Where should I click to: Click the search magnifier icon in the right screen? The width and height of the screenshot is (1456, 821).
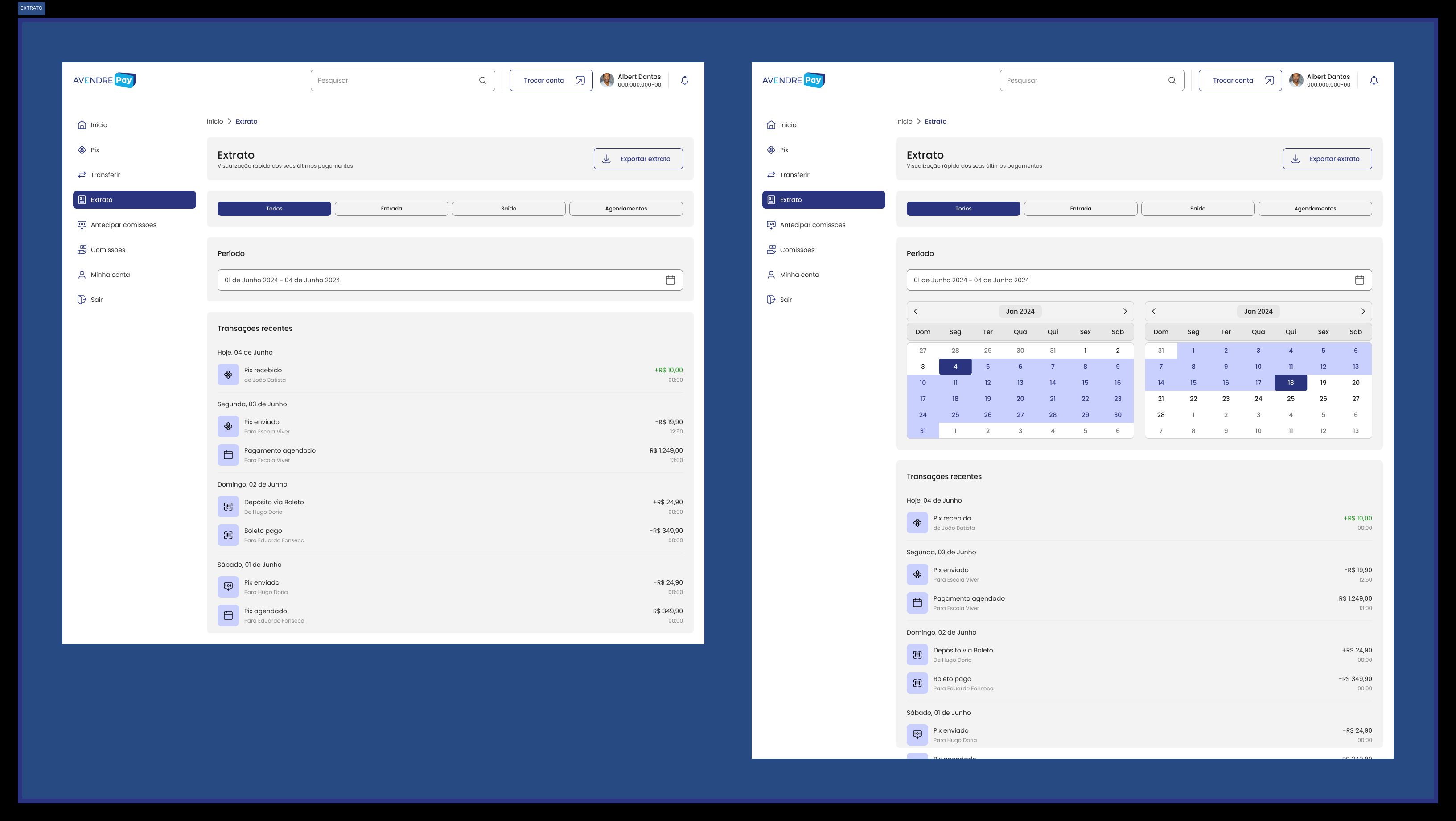(1172, 80)
